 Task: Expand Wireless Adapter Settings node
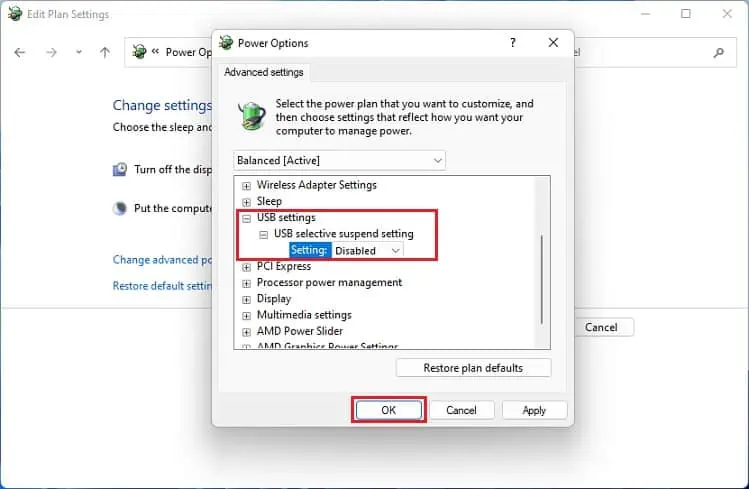246,186
